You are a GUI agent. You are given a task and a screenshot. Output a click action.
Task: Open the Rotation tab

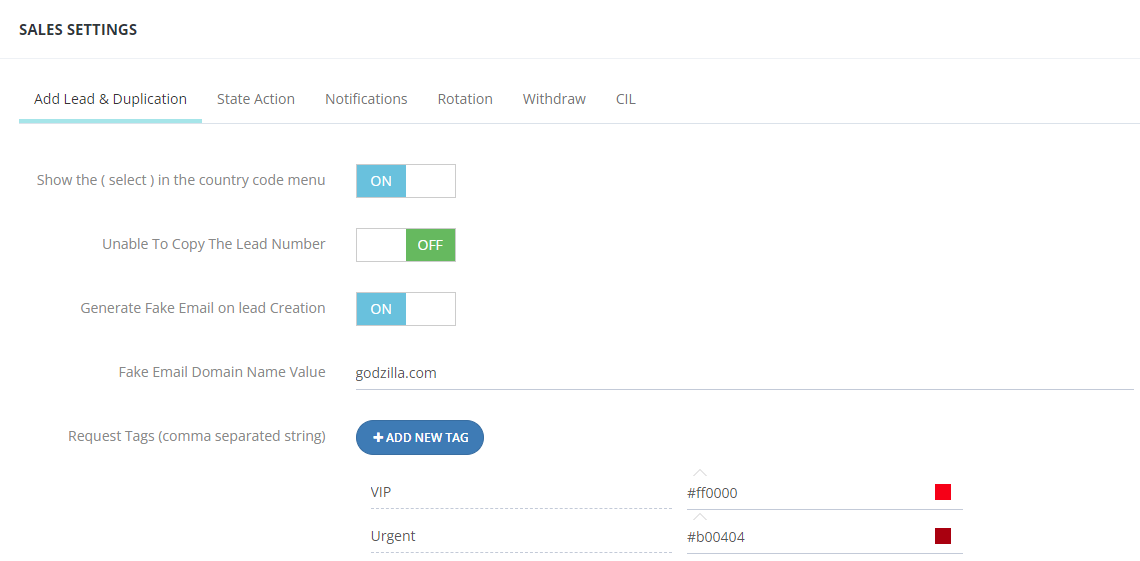tap(465, 99)
